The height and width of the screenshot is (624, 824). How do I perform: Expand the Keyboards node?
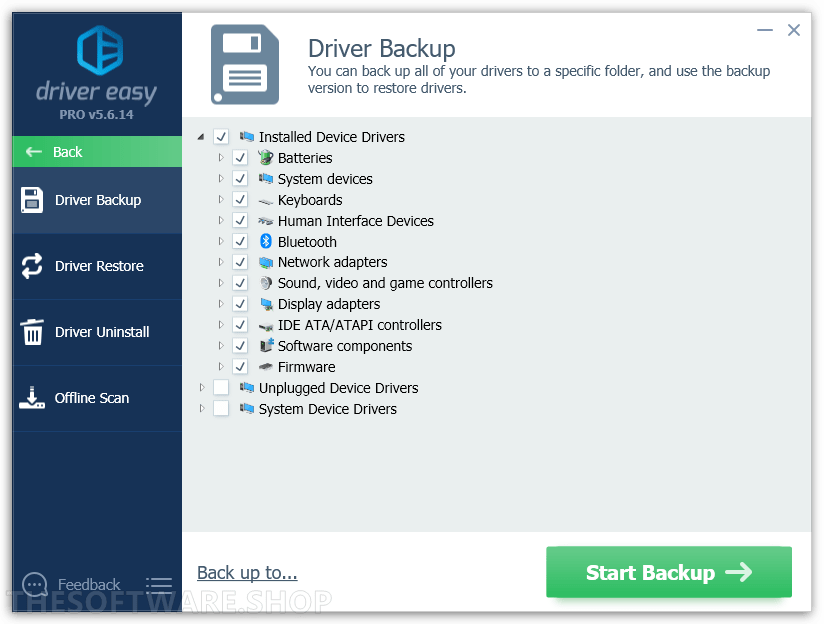221,199
